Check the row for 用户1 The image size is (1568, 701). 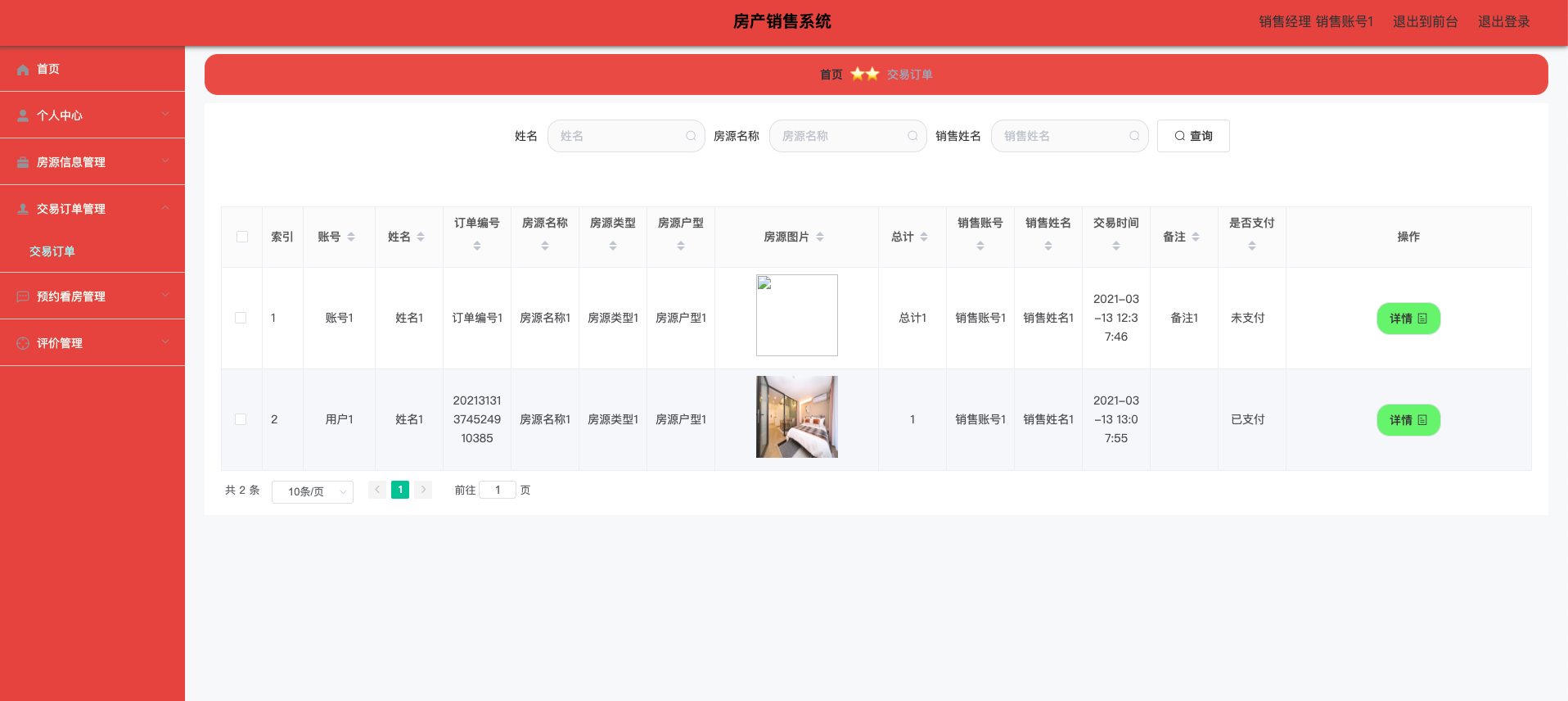(x=241, y=419)
